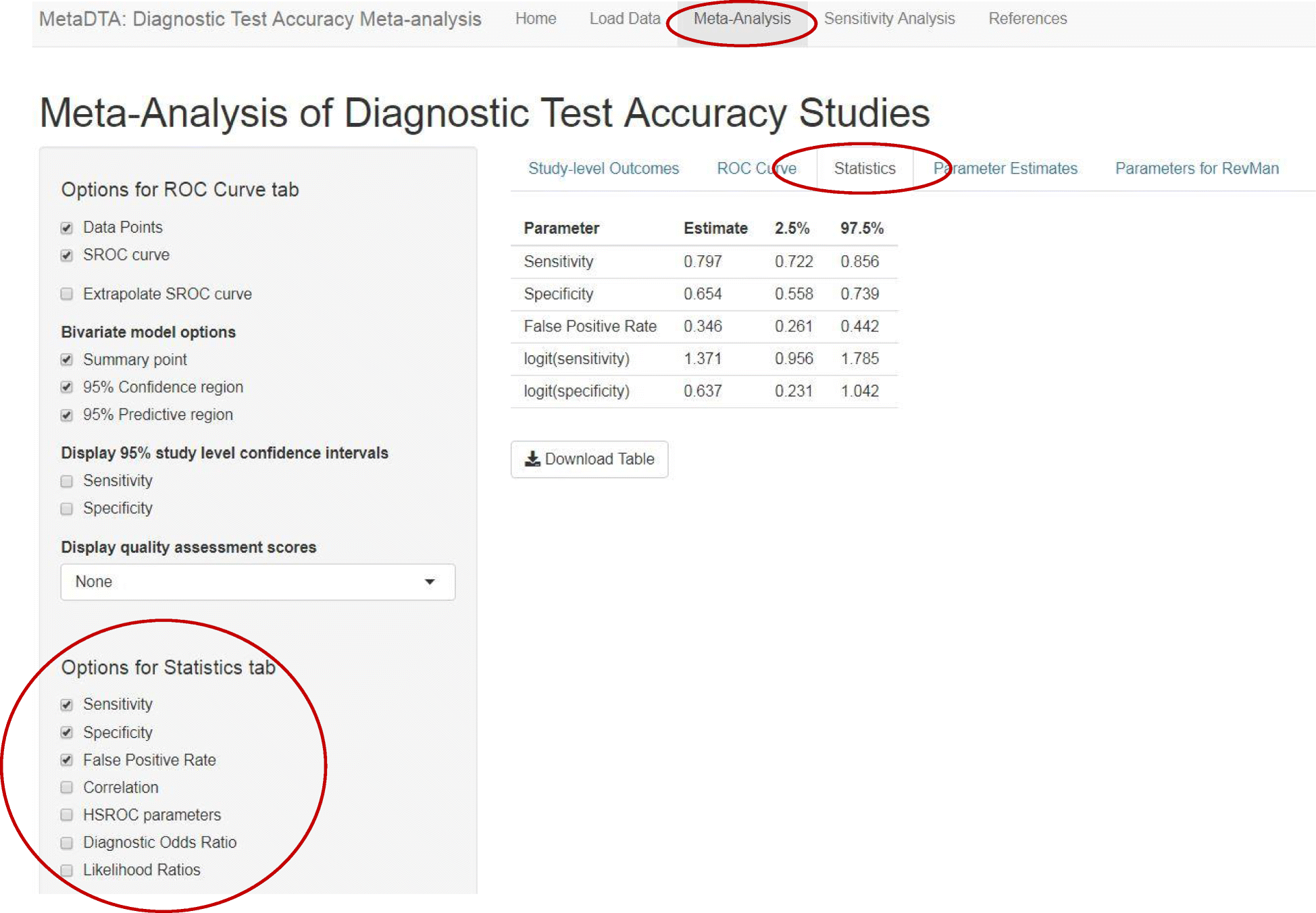The image size is (1316, 913).
Task: Toggle the False Positive Rate checkbox
Action: [x=66, y=760]
